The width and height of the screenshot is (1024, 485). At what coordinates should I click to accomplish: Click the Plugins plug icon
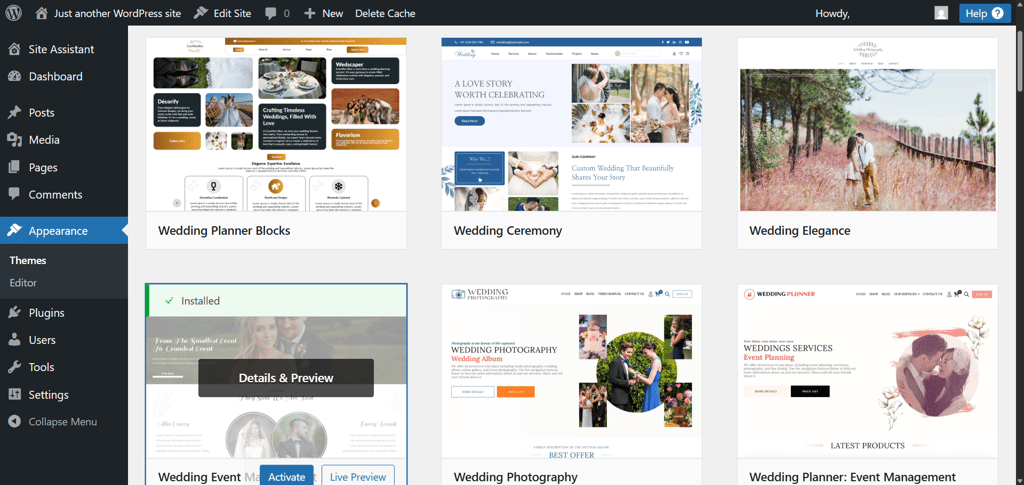click(x=14, y=313)
